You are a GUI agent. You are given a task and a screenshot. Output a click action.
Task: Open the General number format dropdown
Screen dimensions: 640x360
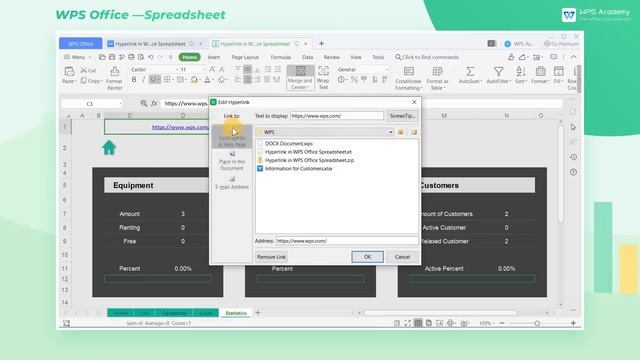[386, 70]
